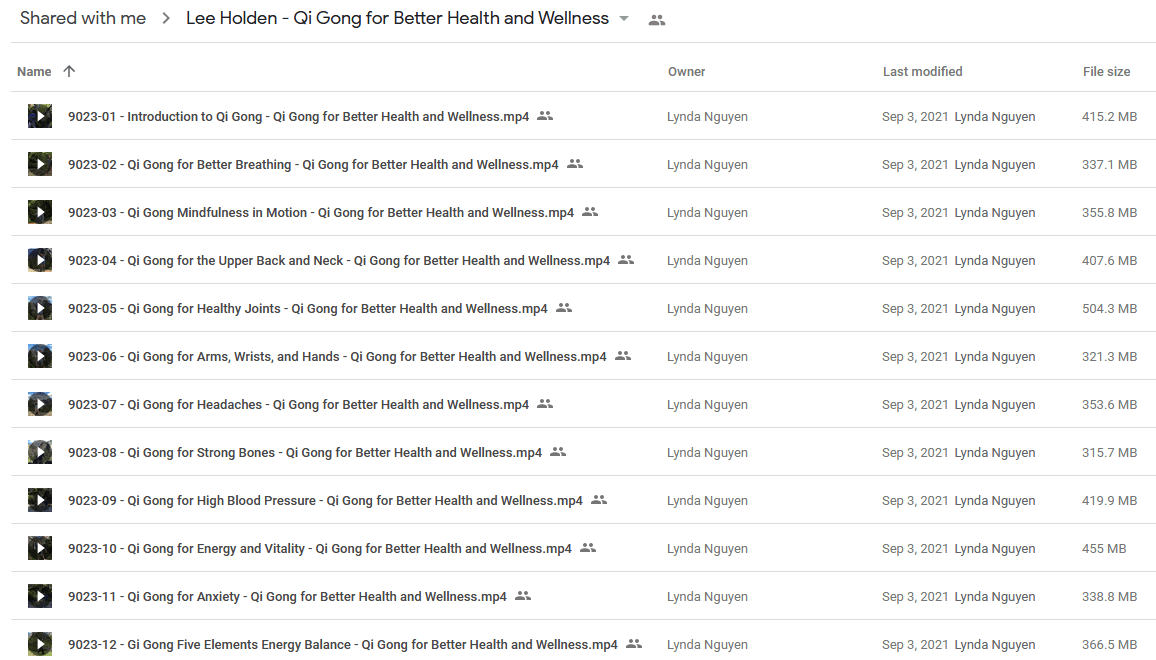Open the 9023-06 video file icon

click(40, 355)
